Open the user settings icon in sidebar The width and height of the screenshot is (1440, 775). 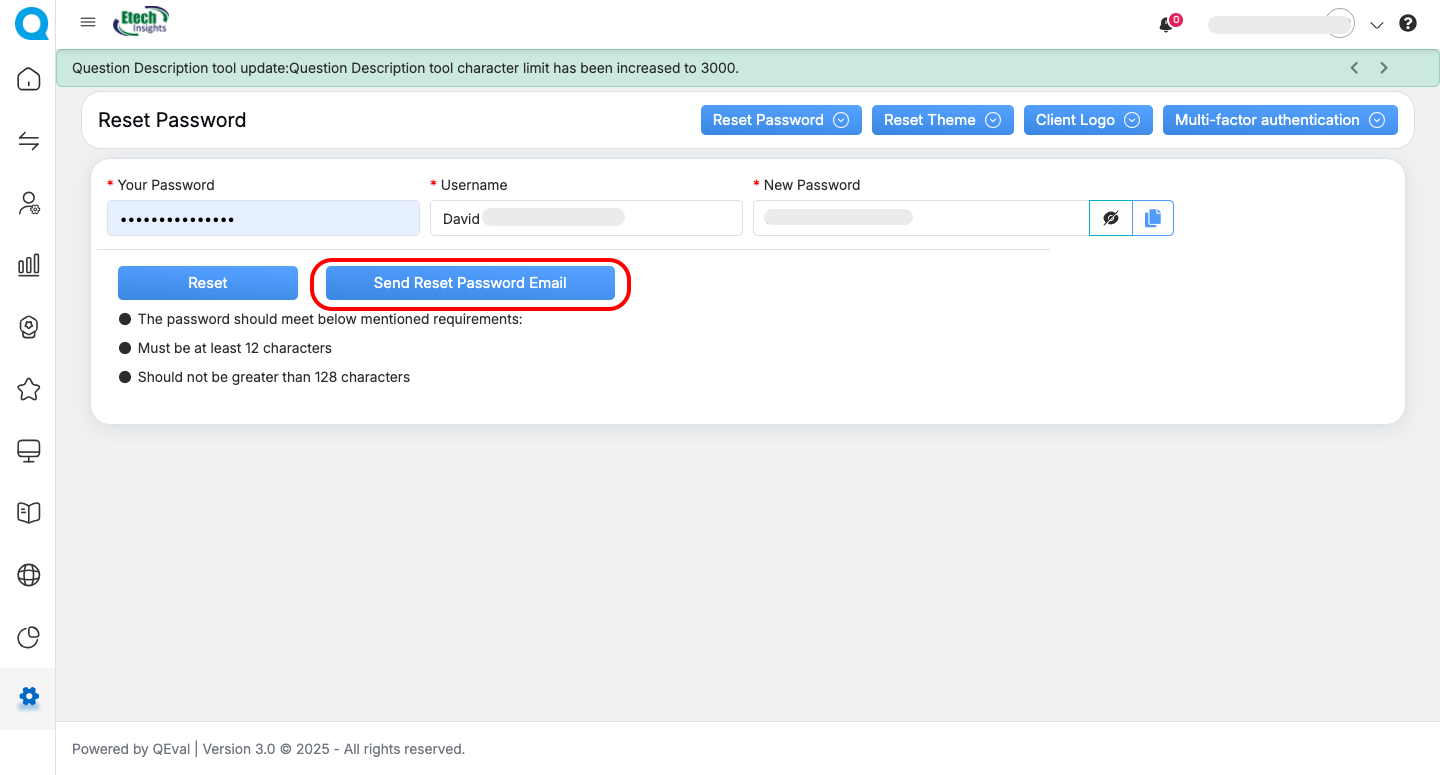(29, 203)
